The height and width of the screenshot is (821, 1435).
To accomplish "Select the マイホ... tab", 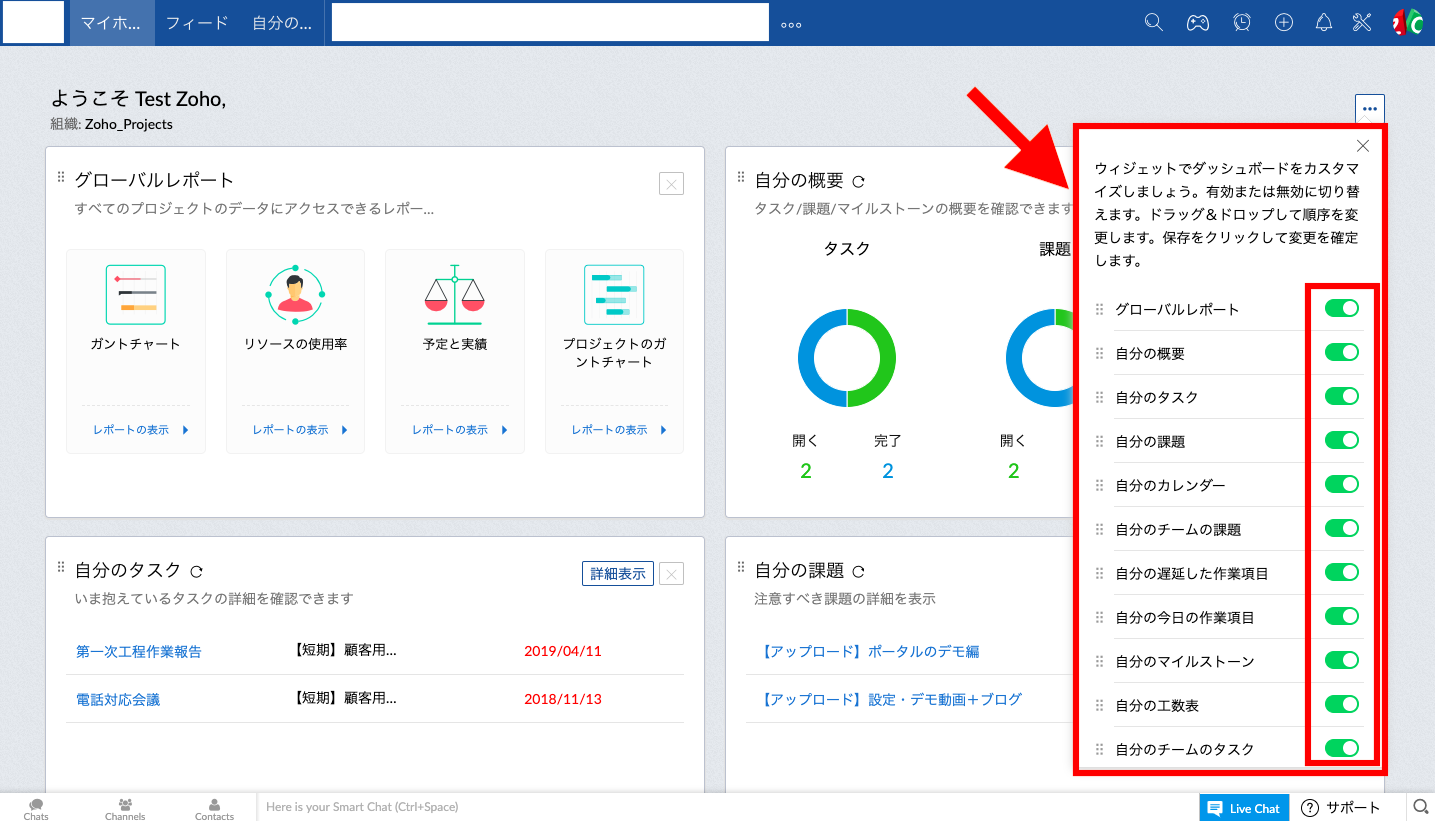I will point(112,23).
